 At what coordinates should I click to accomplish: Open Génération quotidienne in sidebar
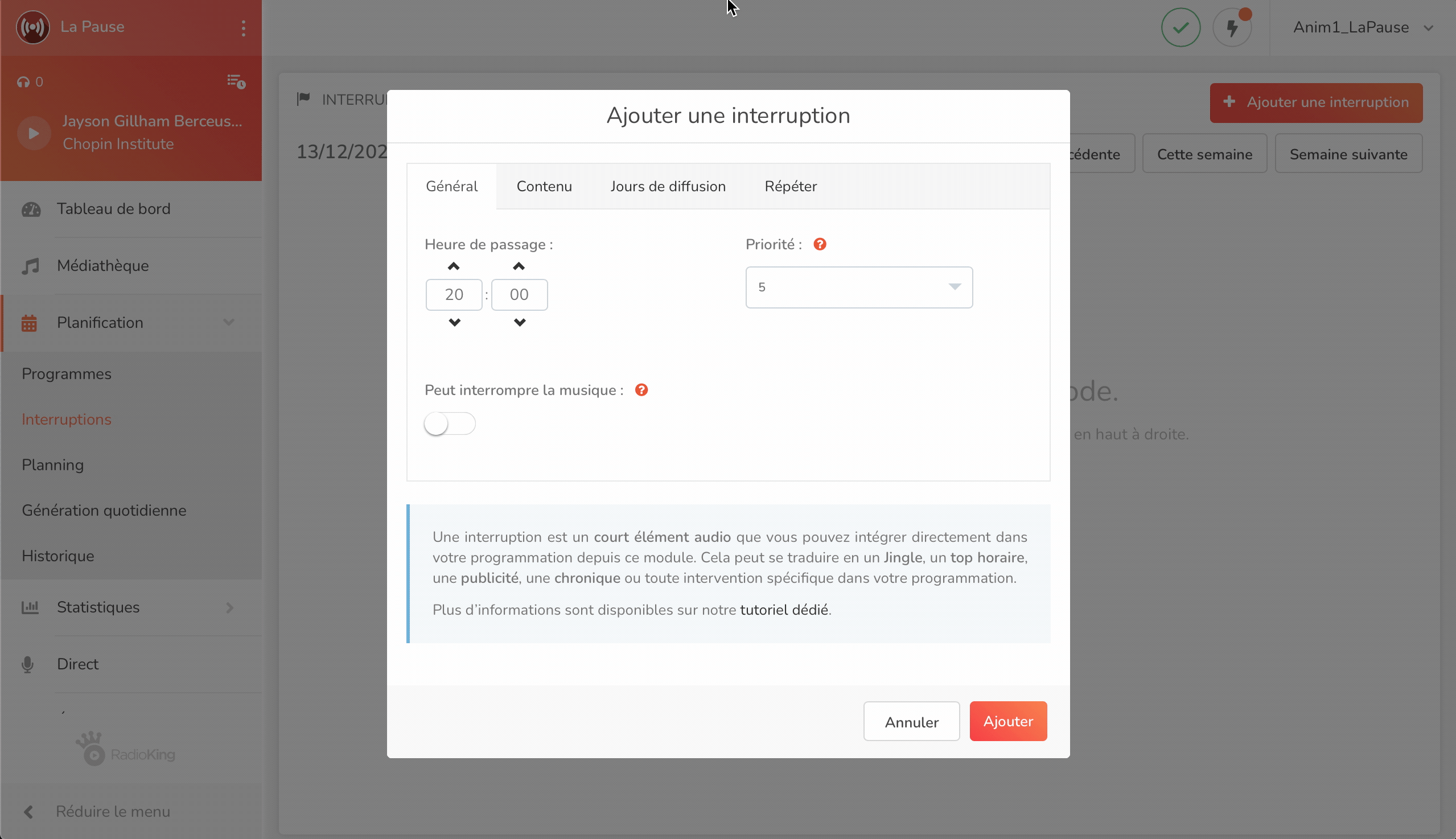coord(104,511)
